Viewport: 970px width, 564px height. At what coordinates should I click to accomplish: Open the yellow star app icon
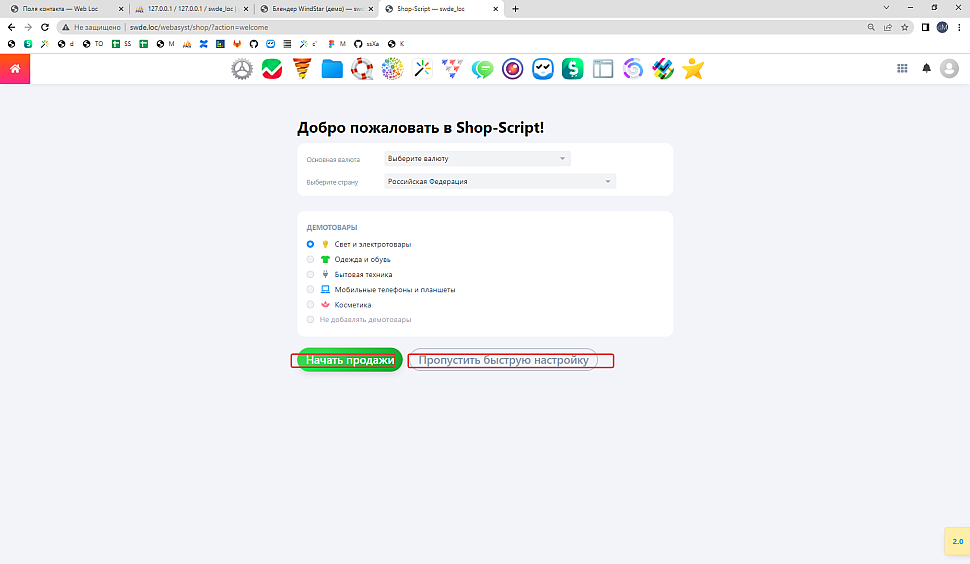click(x=693, y=69)
